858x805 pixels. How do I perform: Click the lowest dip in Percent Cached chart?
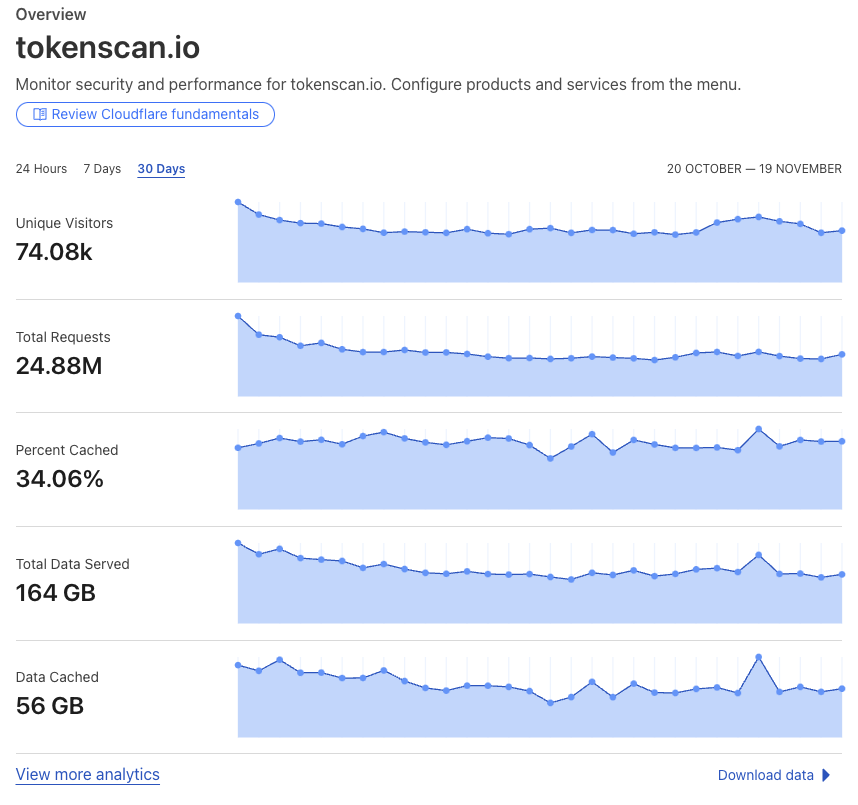click(550, 459)
